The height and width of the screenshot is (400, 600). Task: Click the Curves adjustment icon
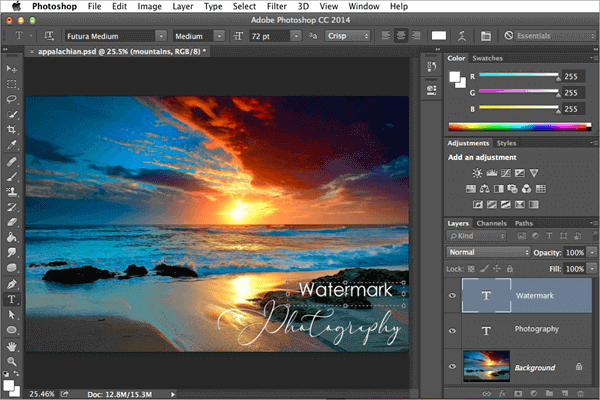[x=505, y=173]
